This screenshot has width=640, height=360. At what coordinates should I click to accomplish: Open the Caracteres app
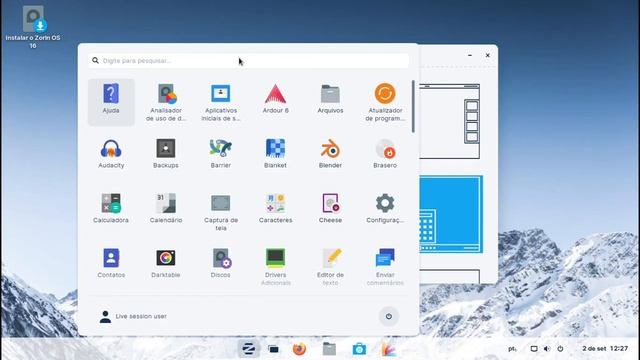pos(276,209)
